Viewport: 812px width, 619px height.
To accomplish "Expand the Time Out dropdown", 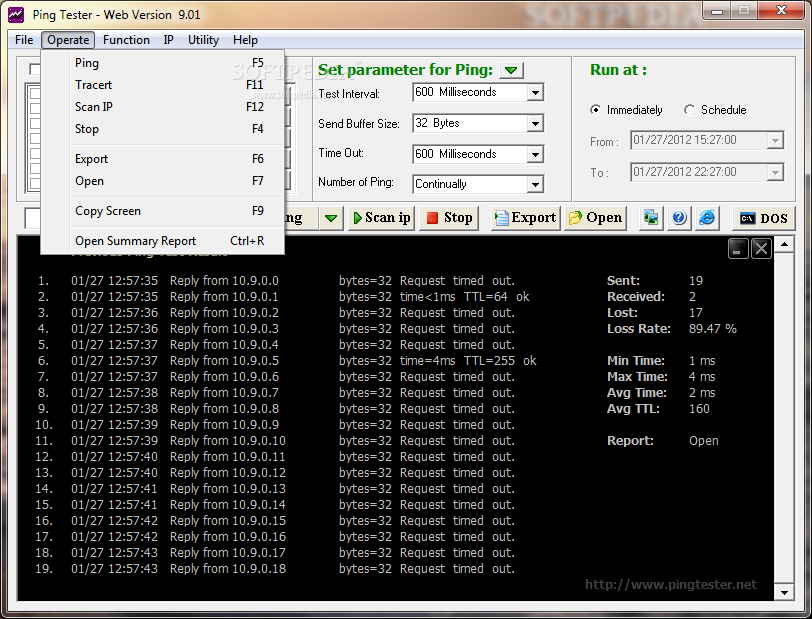I will (x=535, y=154).
